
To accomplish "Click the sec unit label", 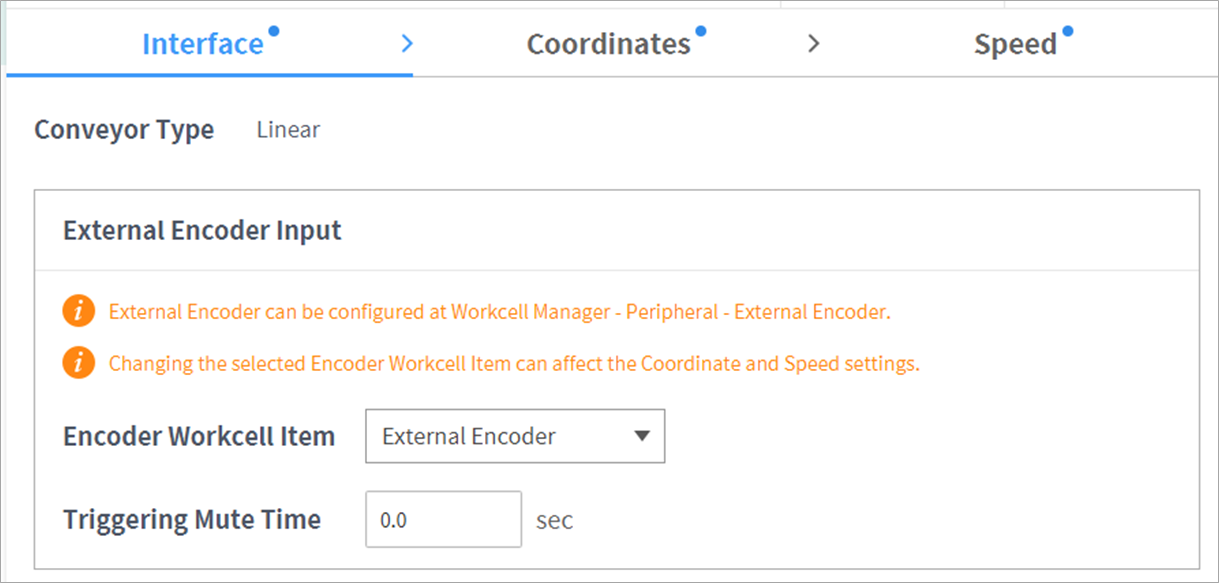I will pos(555,521).
